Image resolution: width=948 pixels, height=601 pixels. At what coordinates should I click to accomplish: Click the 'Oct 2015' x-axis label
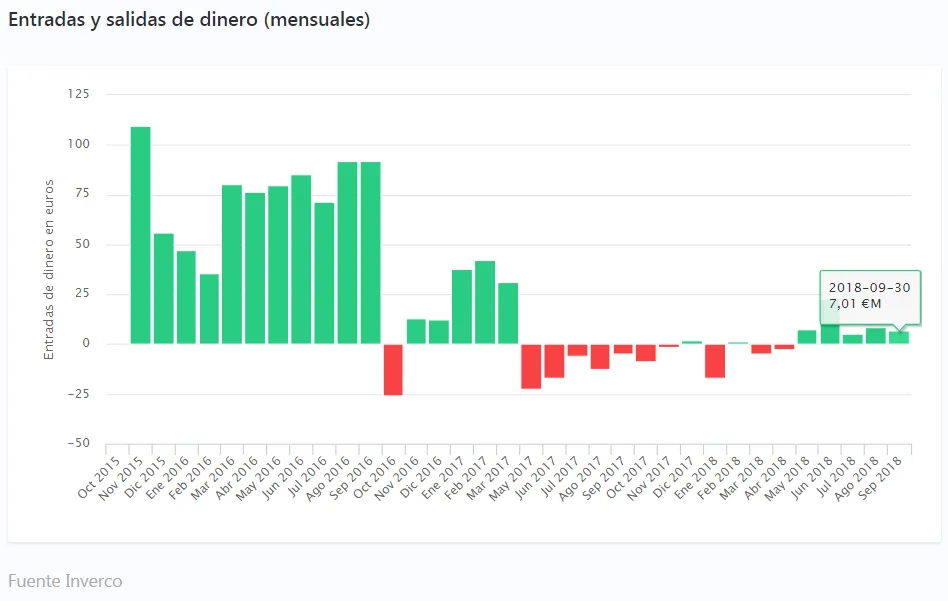click(x=99, y=476)
